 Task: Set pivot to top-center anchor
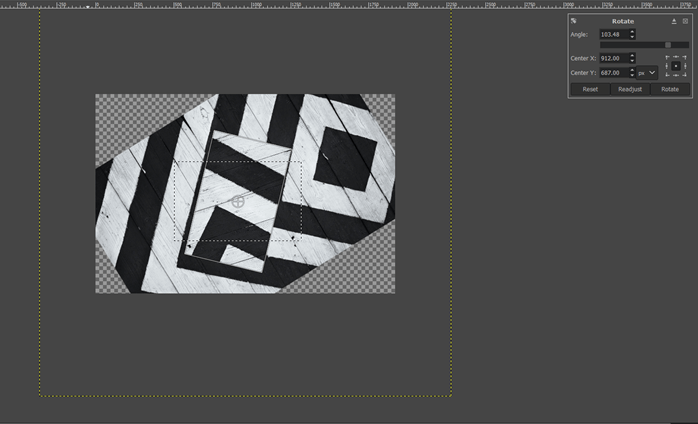point(676,57)
